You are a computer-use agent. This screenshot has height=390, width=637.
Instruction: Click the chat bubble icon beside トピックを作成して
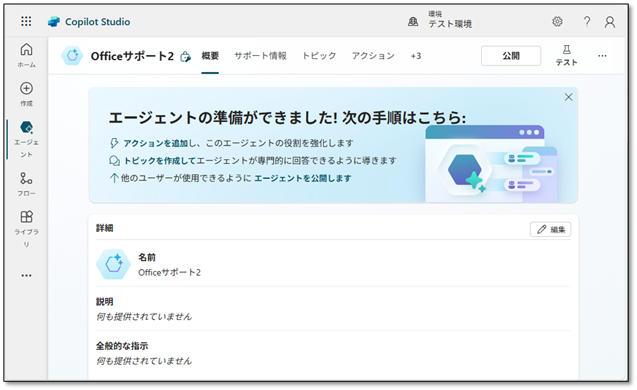point(114,161)
